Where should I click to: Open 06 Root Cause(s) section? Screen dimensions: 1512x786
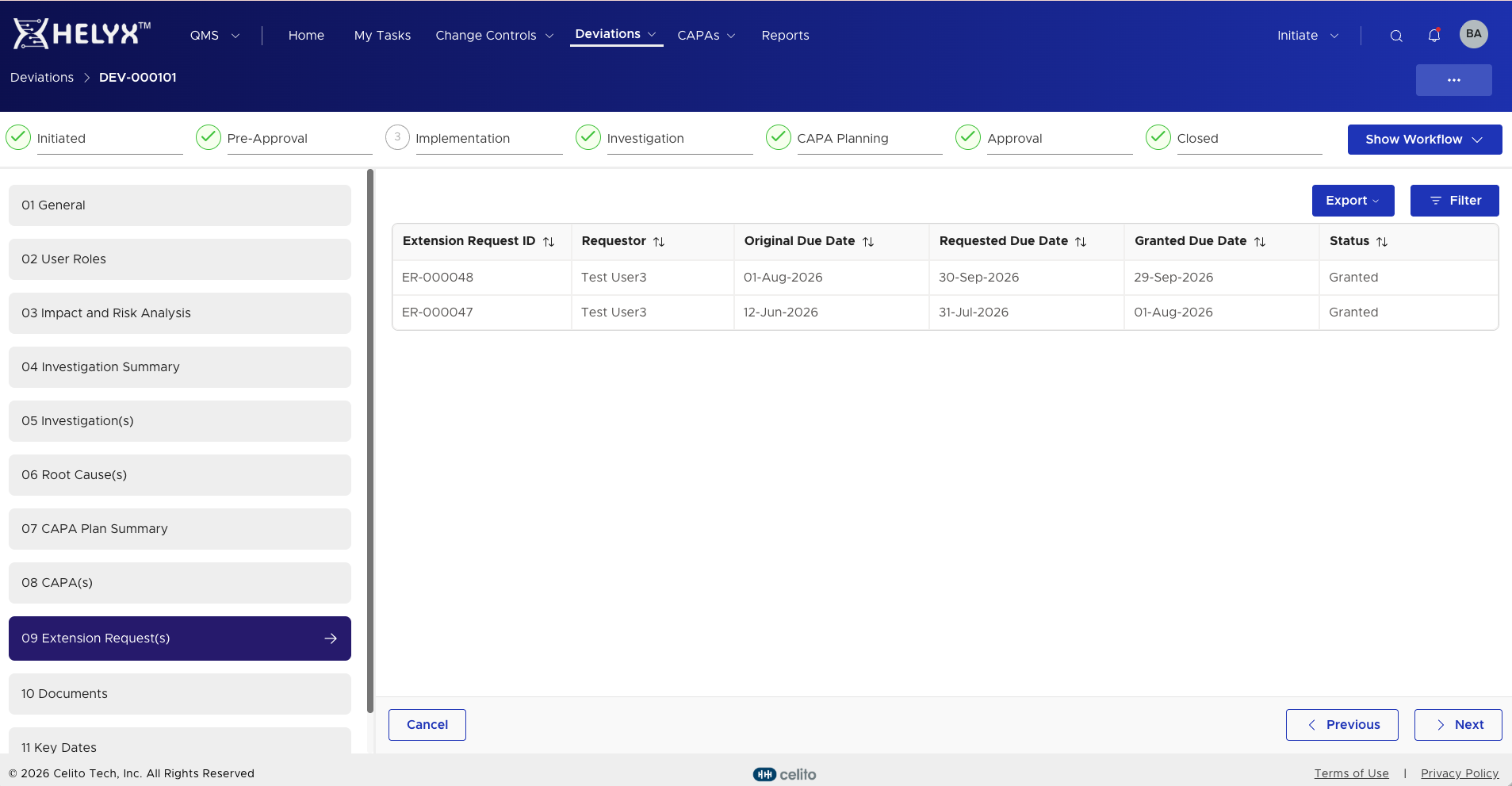tap(180, 475)
